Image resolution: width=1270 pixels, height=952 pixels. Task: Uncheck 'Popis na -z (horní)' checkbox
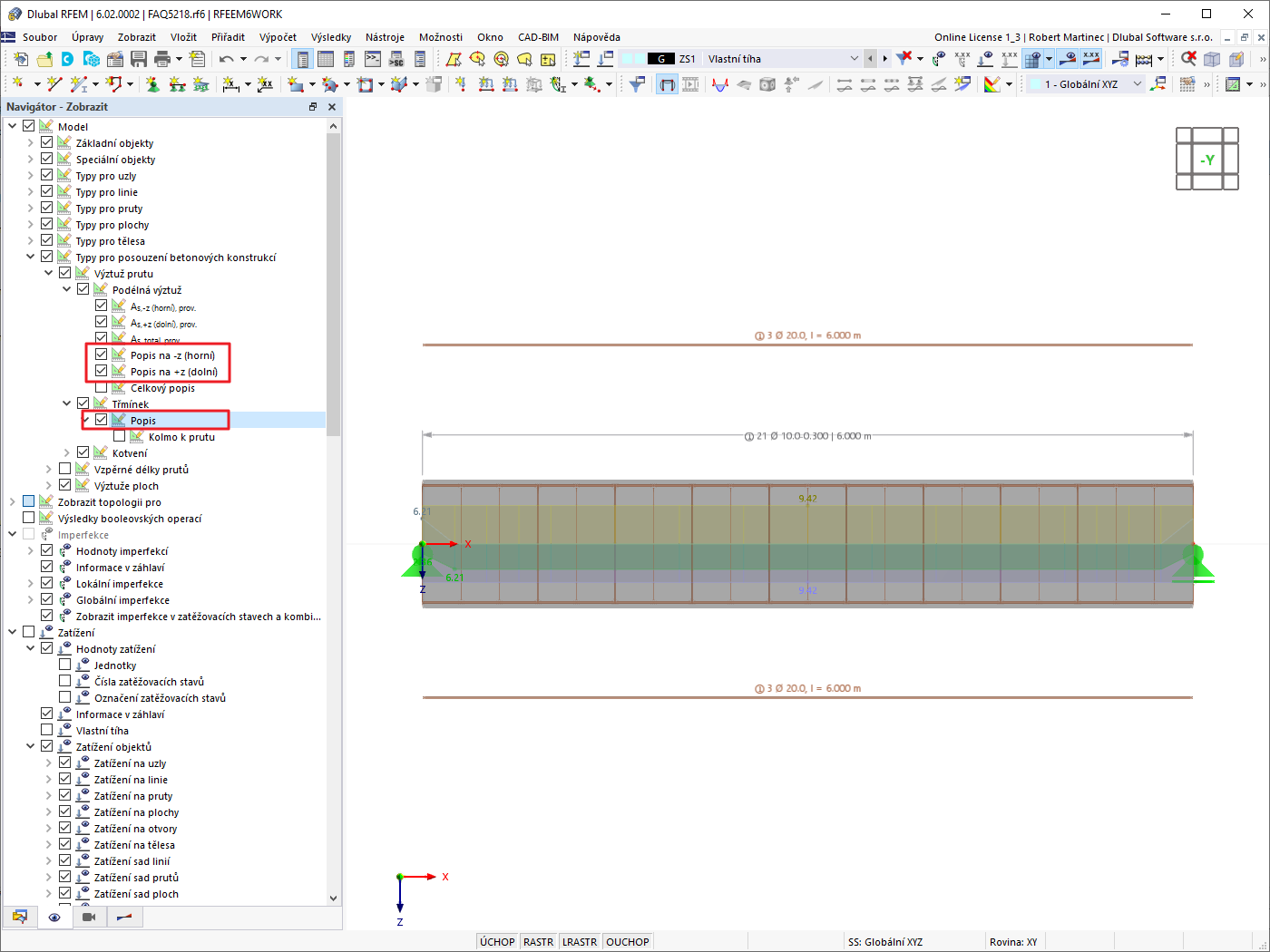[x=101, y=355]
